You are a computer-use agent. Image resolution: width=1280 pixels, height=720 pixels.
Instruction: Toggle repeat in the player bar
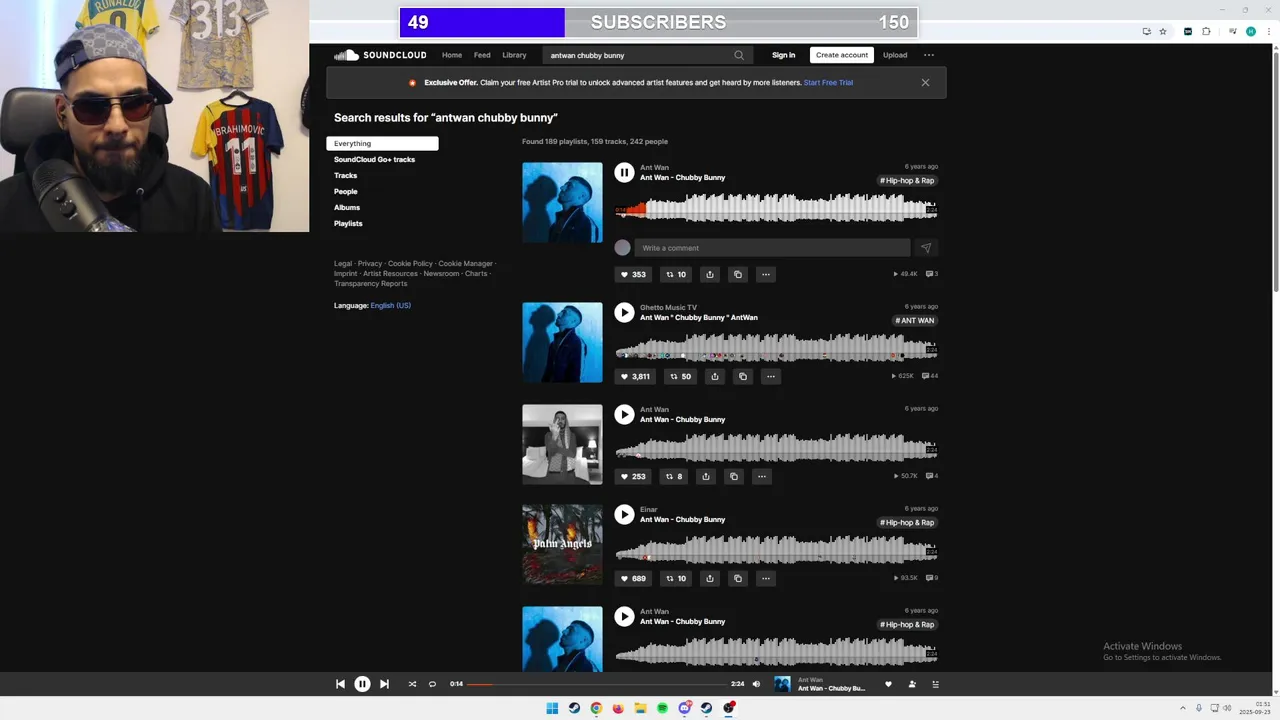(x=432, y=684)
